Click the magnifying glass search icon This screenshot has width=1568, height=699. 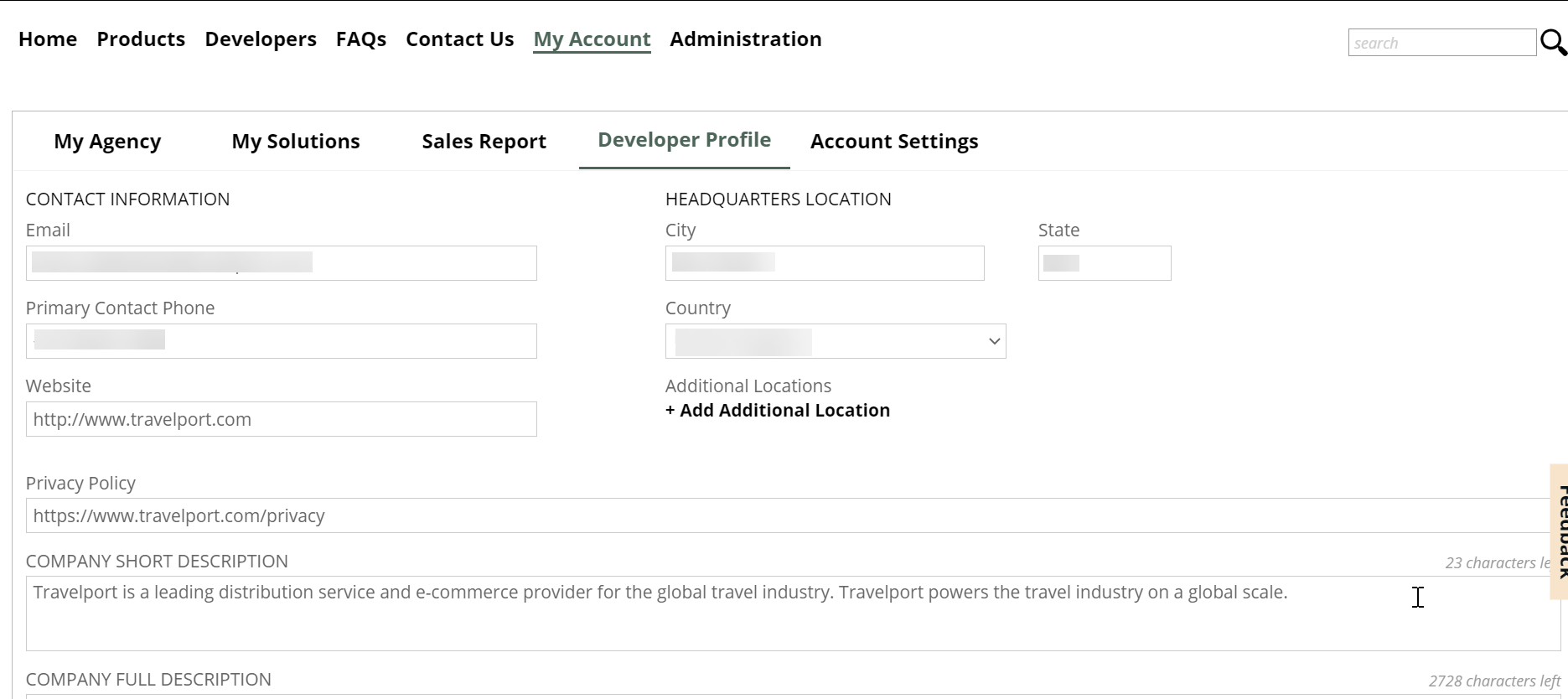click(x=1554, y=43)
